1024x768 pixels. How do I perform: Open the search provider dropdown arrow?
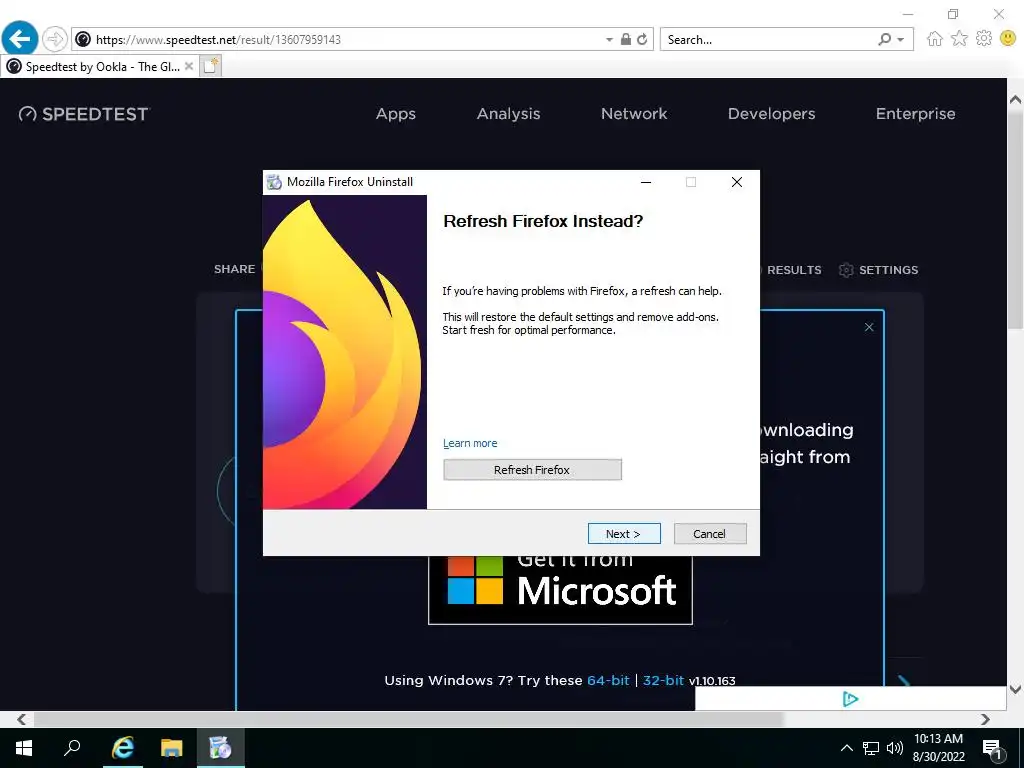(x=901, y=40)
